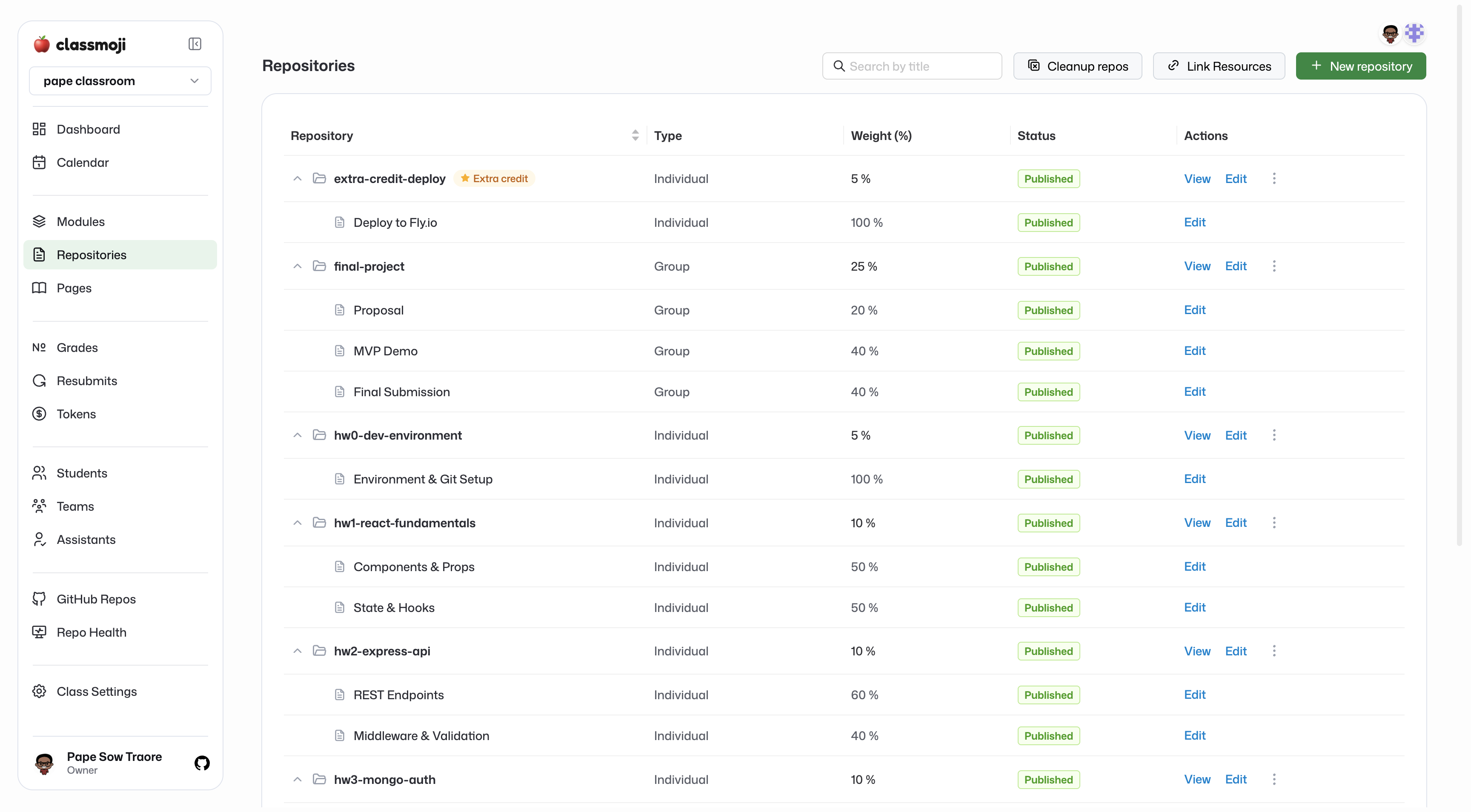View the extra-credit-deploy repository

pyautogui.click(x=1197, y=179)
